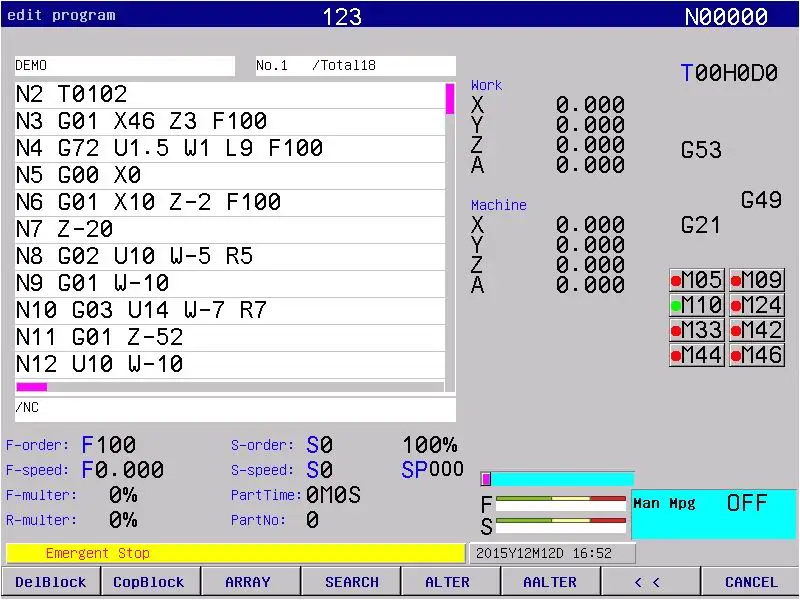Toggle the M24 indicator button
The height and width of the screenshot is (600, 800).
(757, 305)
